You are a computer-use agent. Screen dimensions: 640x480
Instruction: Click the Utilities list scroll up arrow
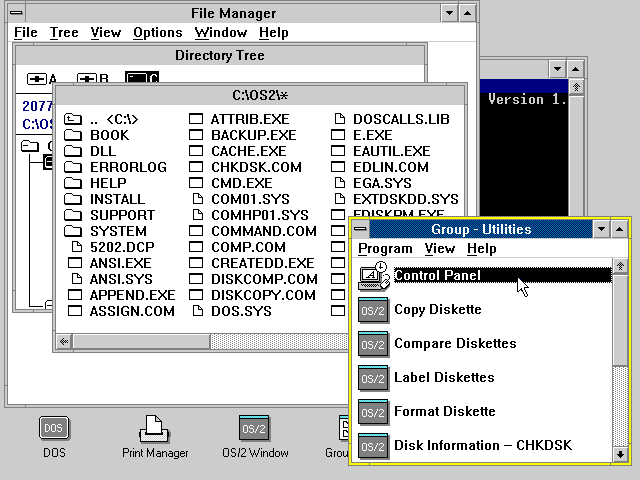point(620,266)
